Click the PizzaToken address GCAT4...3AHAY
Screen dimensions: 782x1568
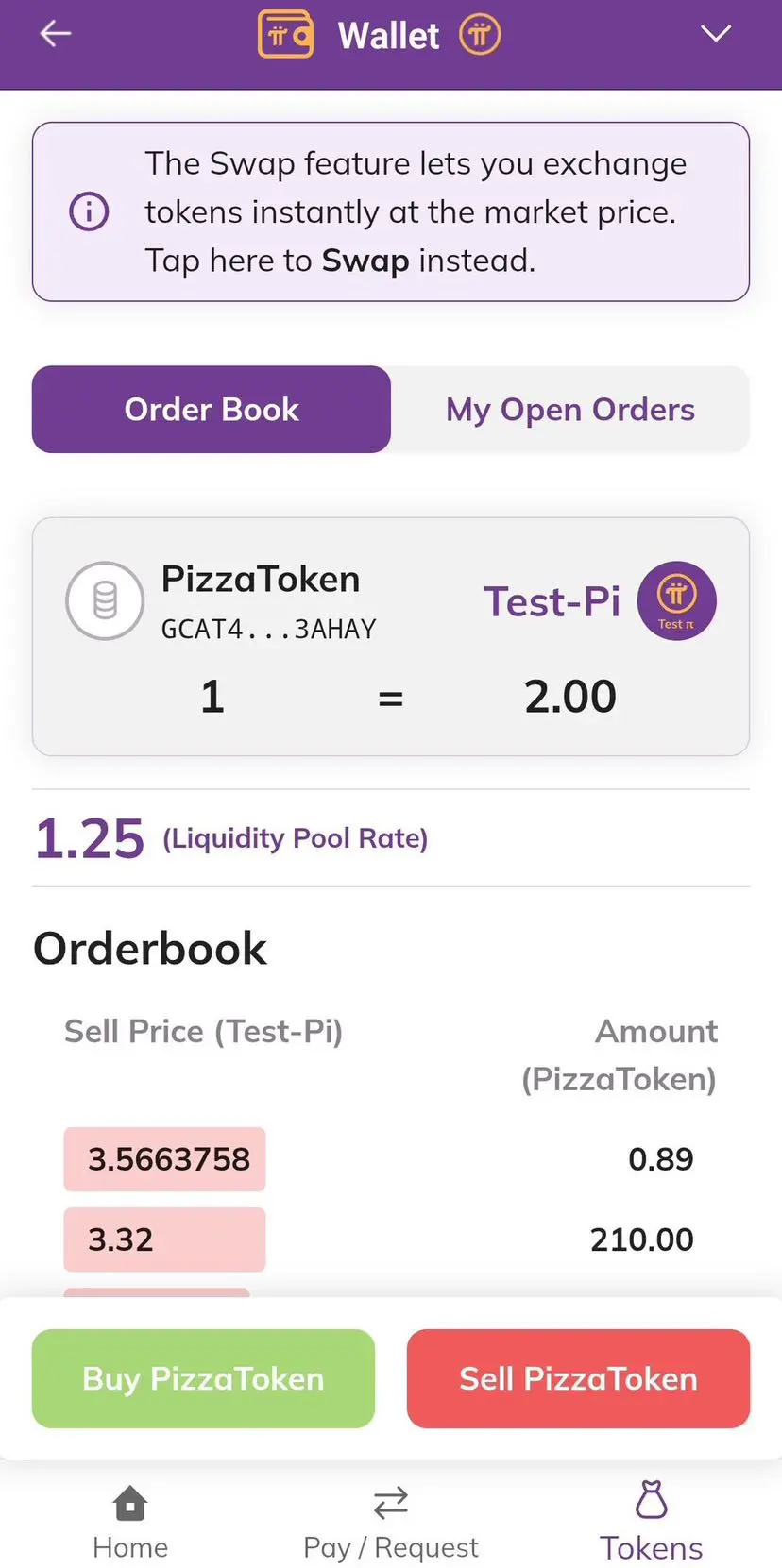[269, 629]
